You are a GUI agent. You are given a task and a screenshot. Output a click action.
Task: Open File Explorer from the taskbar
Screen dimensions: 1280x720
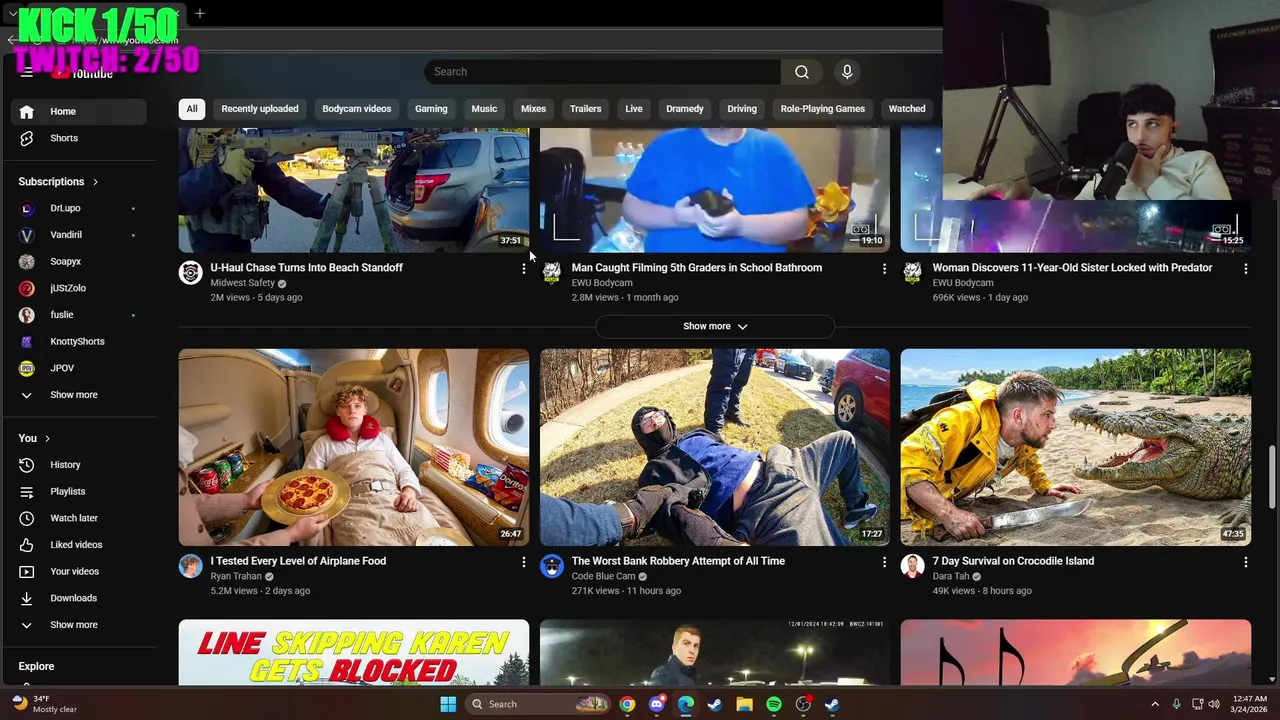click(x=744, y=704)
